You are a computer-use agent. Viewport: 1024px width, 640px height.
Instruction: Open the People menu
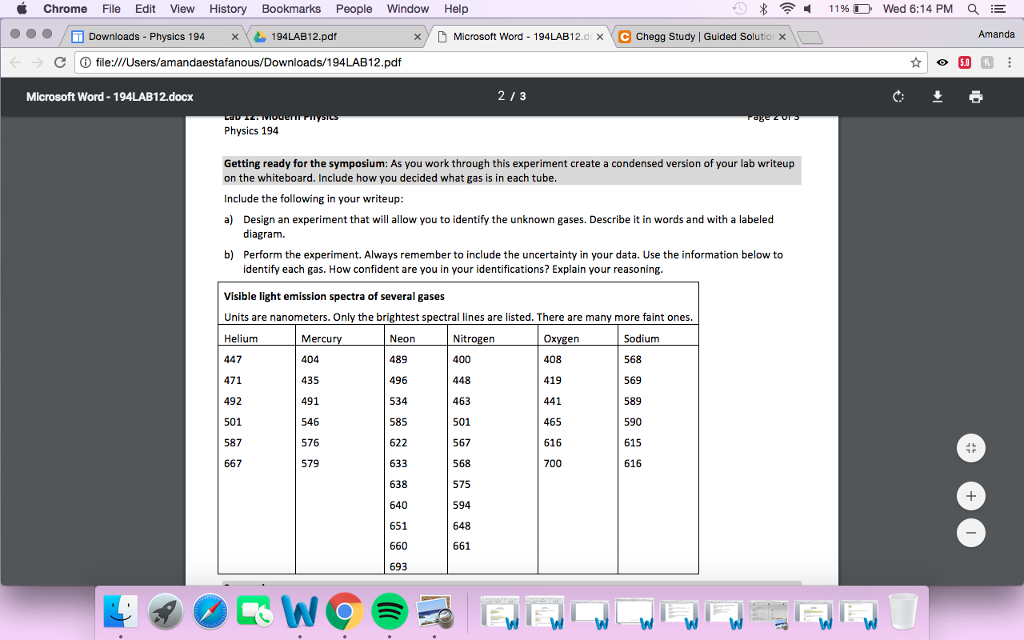[x=354, y=9]
